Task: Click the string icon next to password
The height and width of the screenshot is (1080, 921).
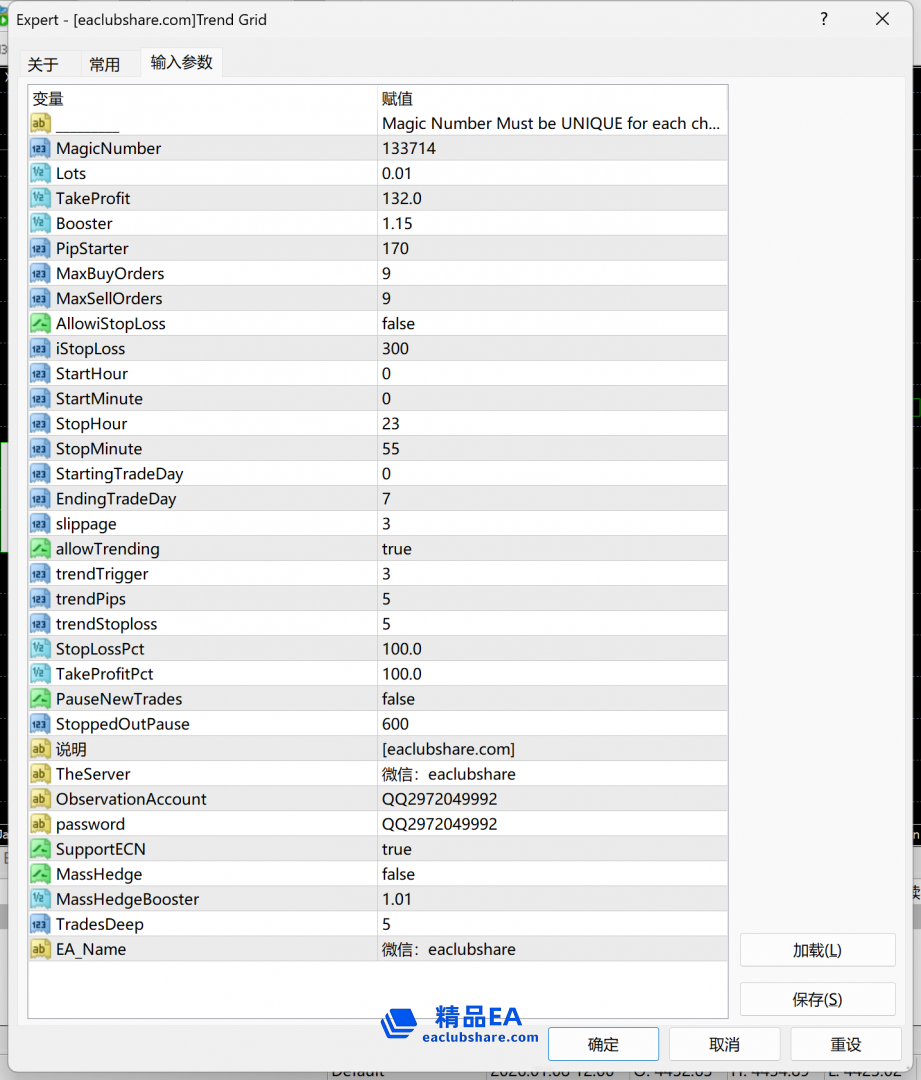Action: (40, 824)
